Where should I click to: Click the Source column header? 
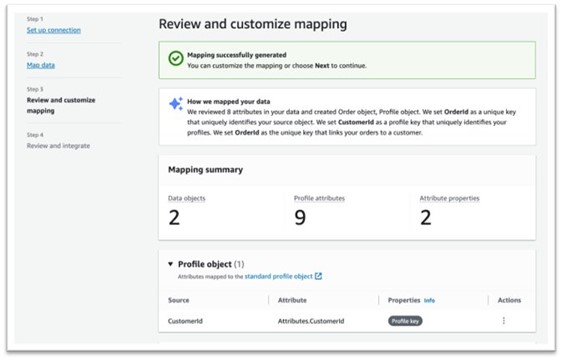click(x=178, y=300)
